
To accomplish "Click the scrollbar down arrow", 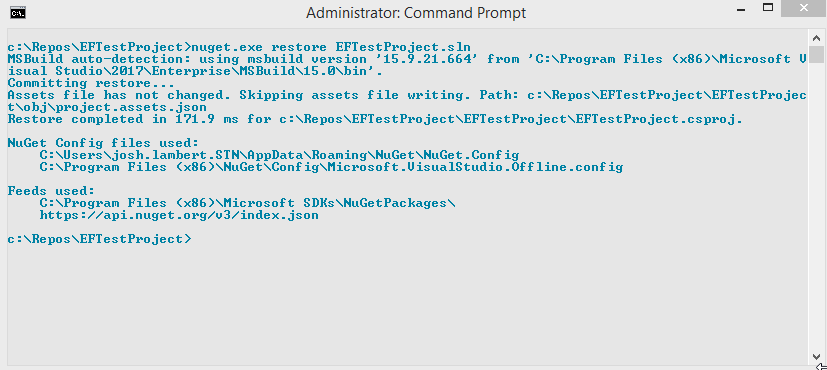I will (816, 357).
